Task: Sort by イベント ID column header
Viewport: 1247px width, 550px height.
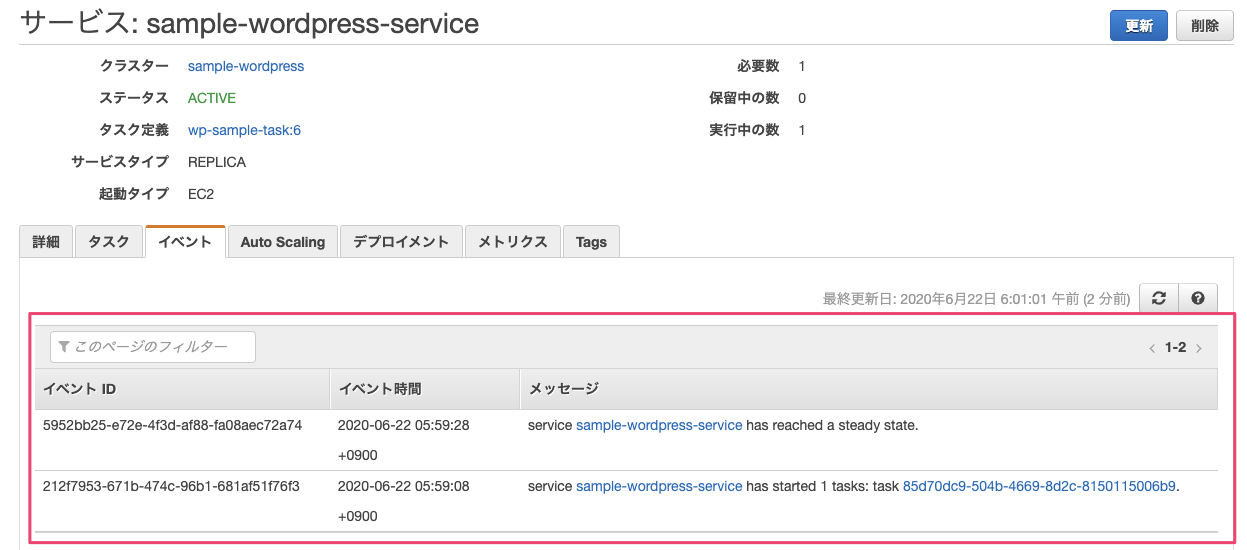Action: (x=80, y=389)
